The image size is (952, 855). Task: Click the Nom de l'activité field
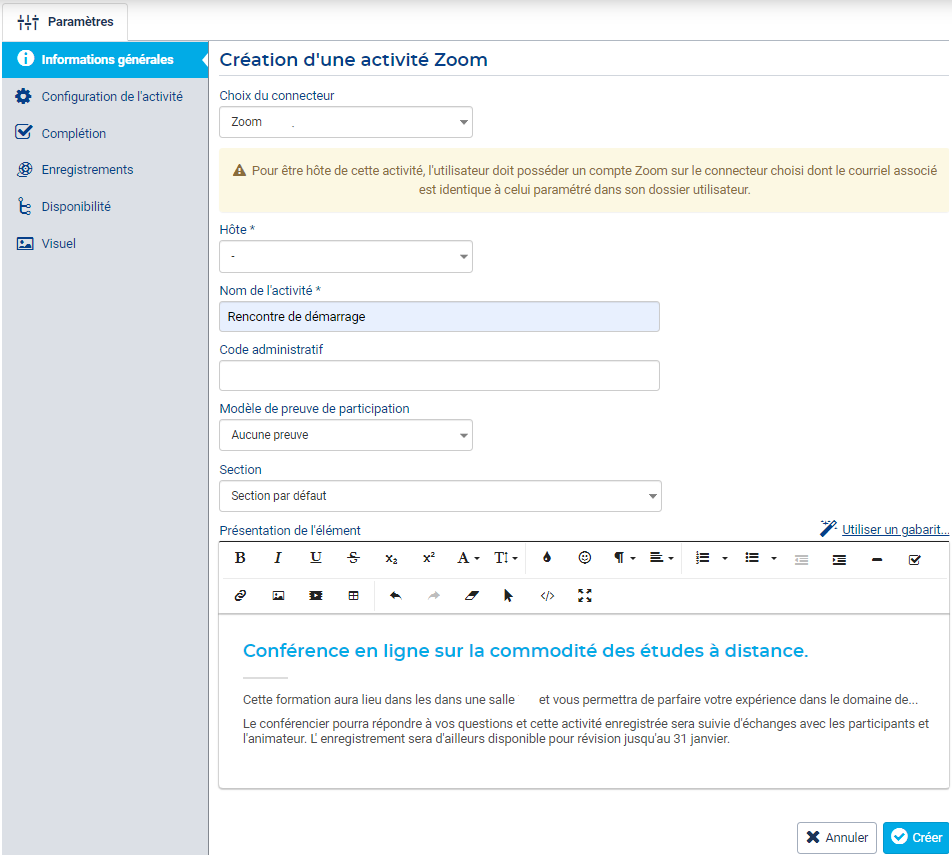[x=439, y=316]
